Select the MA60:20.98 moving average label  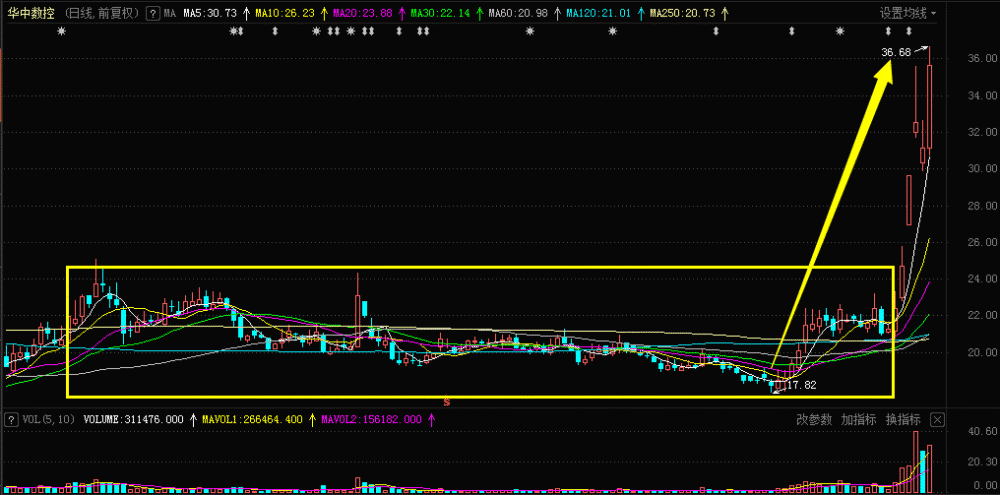[x=518, y=13]
